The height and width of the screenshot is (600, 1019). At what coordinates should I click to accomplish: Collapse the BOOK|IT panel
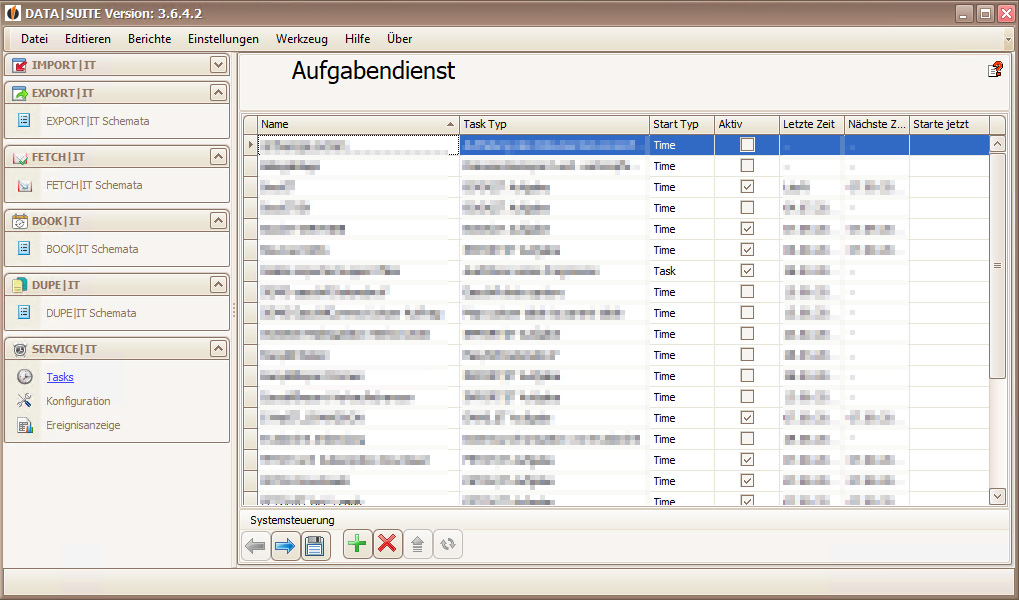point(218,220)
